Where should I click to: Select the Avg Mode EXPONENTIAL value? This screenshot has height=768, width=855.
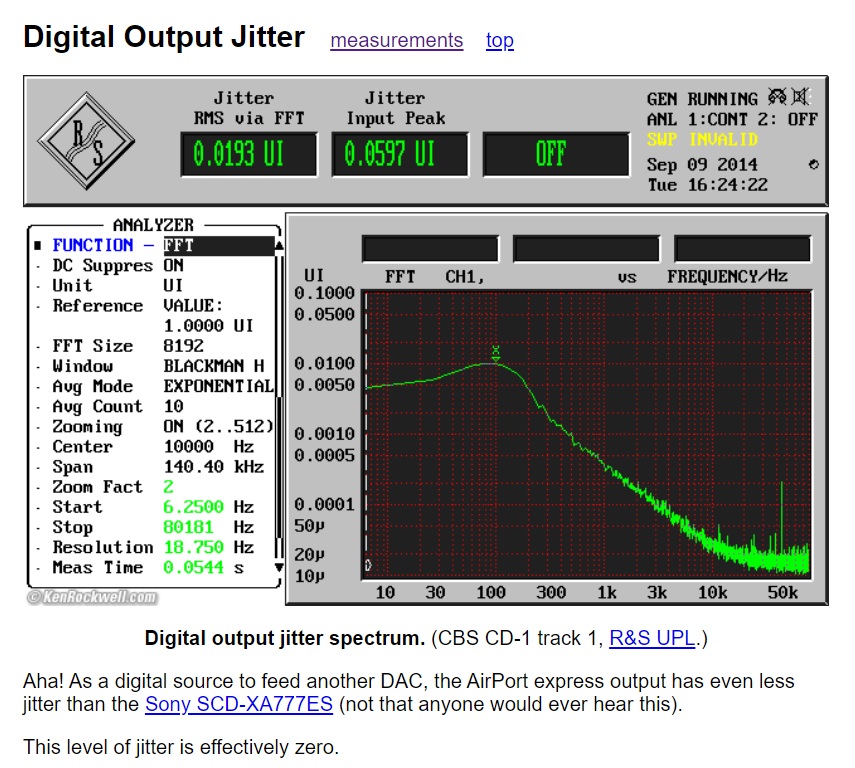click(218, 386)
